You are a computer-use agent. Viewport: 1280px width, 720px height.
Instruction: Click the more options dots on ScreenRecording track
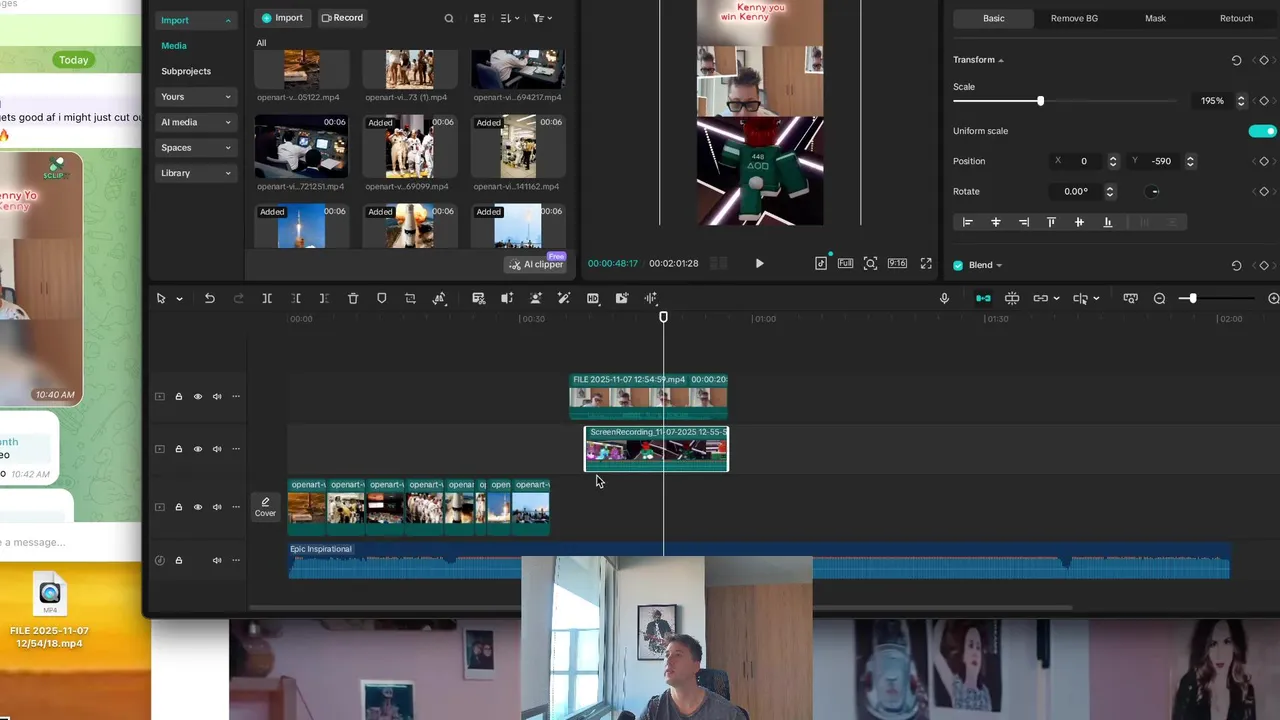click(236, 449)
